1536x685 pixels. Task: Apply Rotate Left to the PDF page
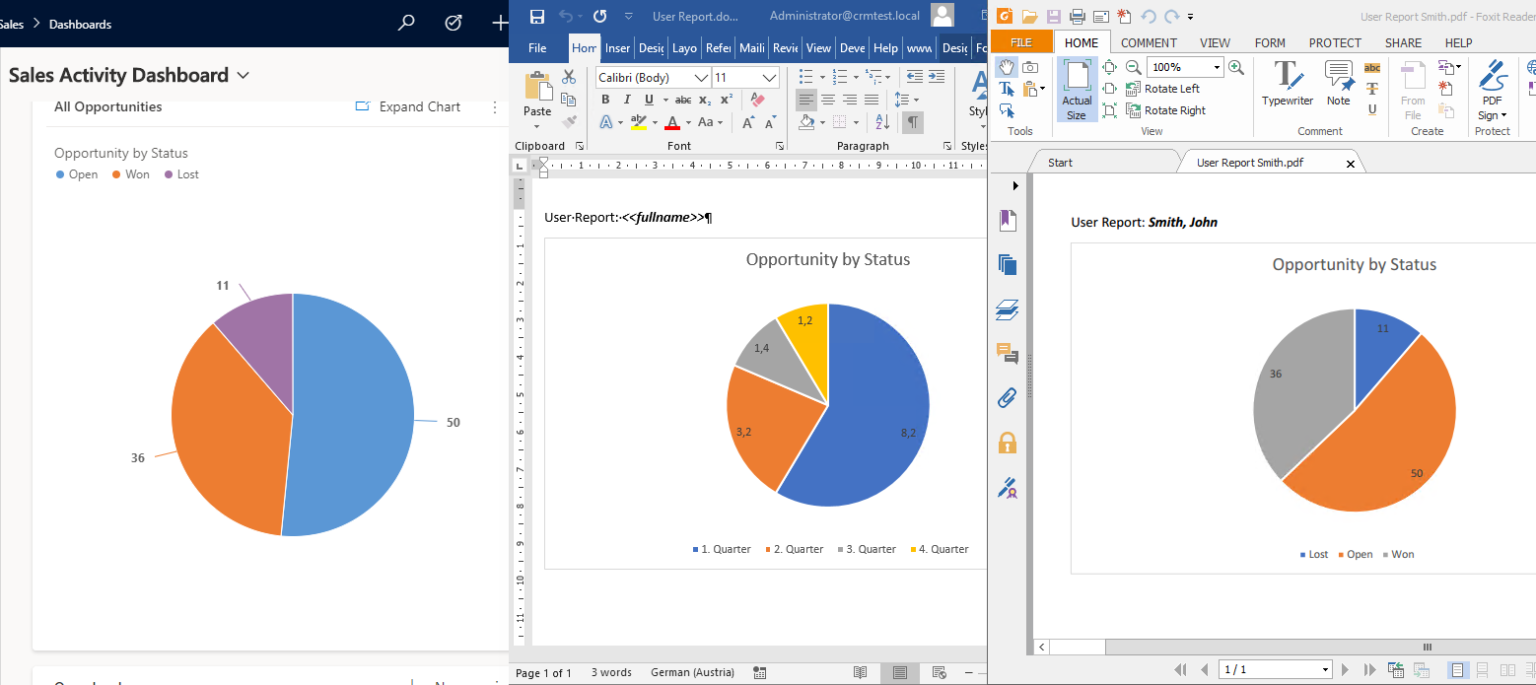(x=1172, y=88)
